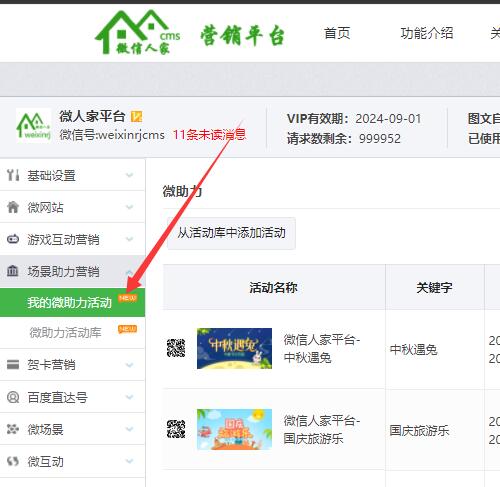This screenshot has height=487, width=500.
Task: Expand the 百度直达号 chevron
Action: 130,397
